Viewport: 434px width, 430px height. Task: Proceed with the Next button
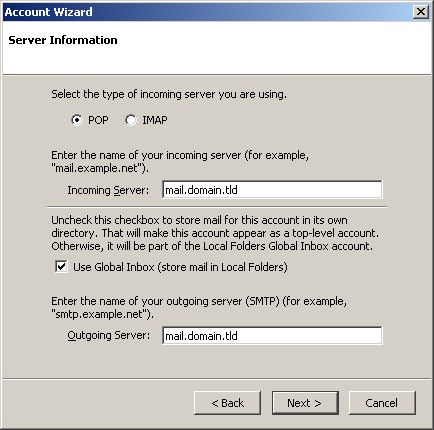click(305, 403)
